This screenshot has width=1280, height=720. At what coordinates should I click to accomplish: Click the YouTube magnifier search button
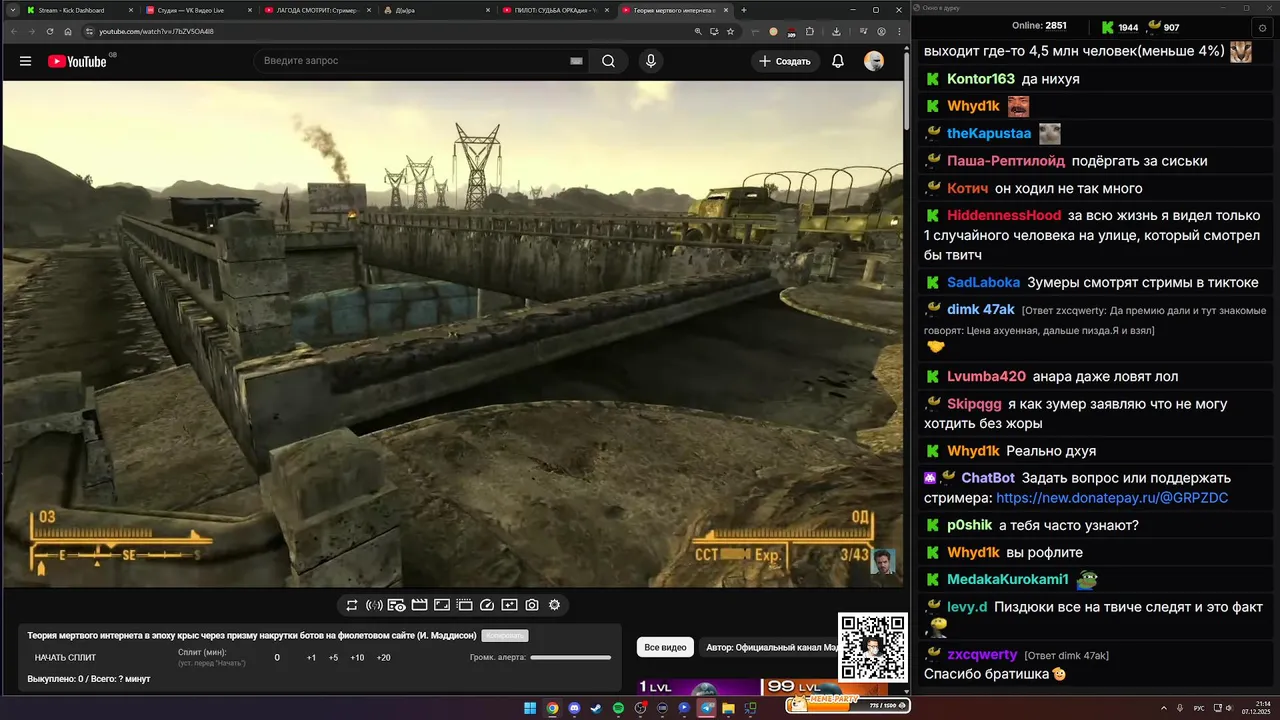(x=608, y=61)
